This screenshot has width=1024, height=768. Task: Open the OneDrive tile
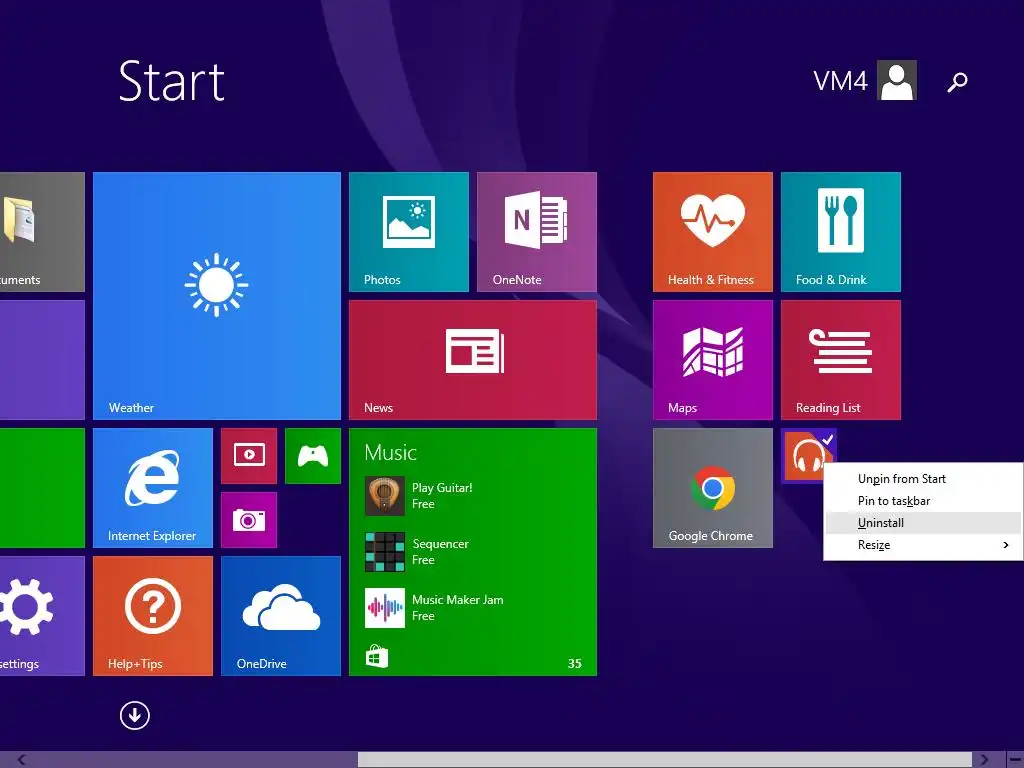281,616
